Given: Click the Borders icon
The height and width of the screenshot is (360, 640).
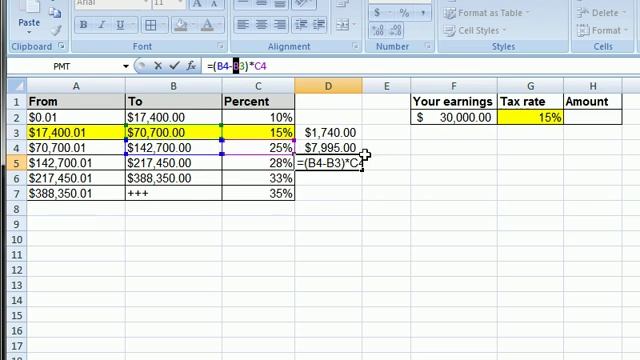Looking at the screenshot, I should point(151,25).
